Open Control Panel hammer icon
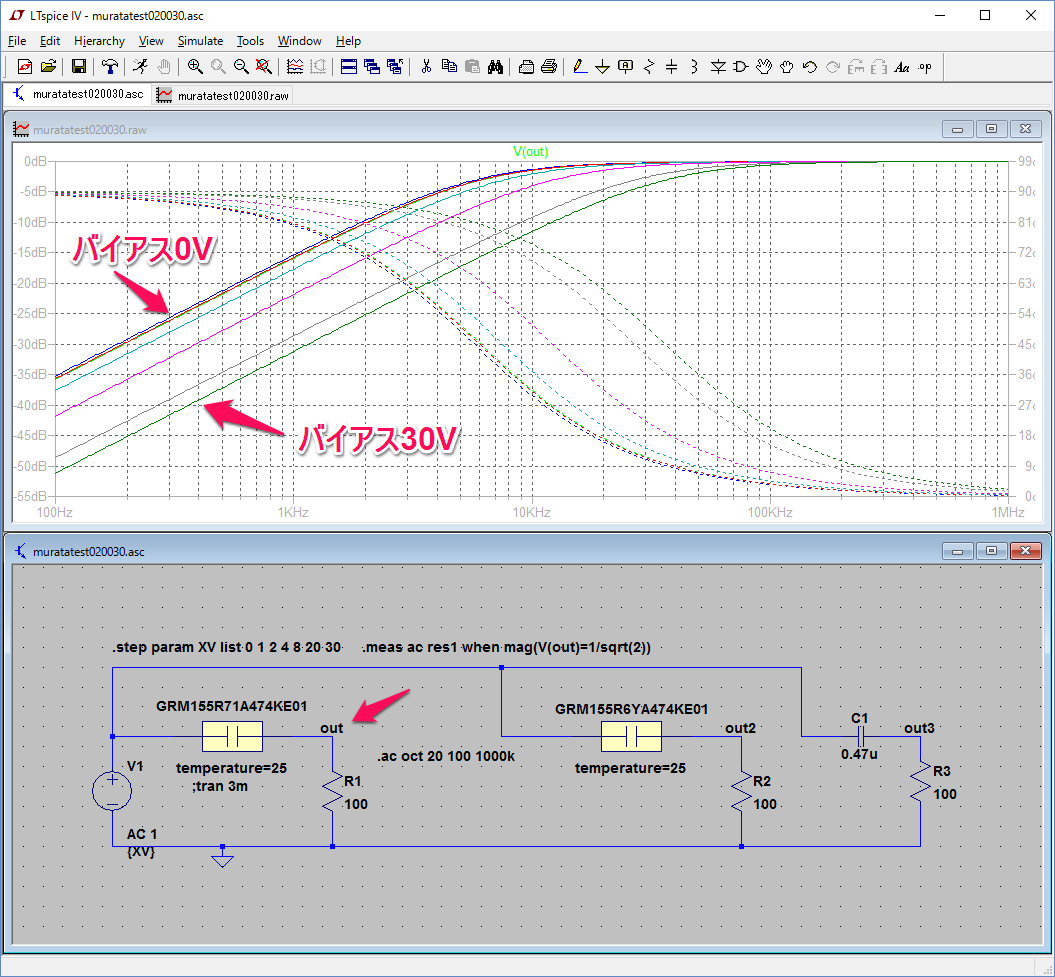1055x977 pixels. [x=109, y=67]
